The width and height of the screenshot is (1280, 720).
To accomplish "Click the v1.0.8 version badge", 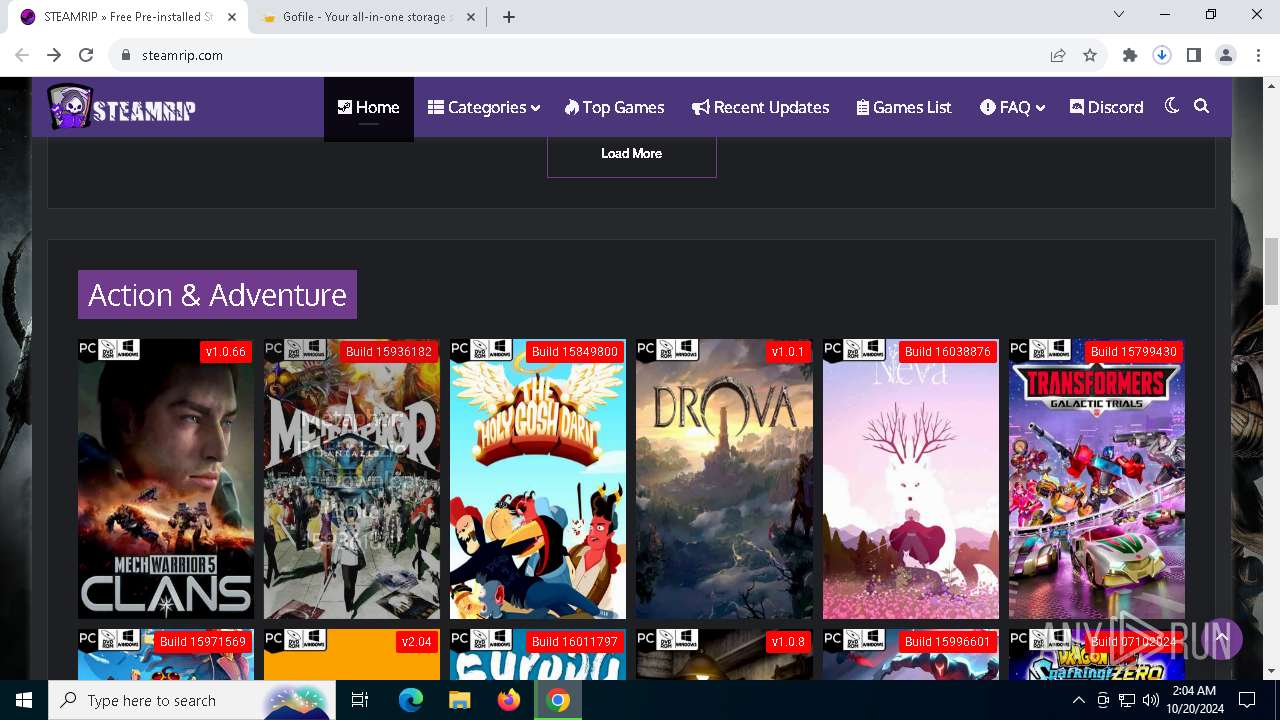I will point(788,642).
